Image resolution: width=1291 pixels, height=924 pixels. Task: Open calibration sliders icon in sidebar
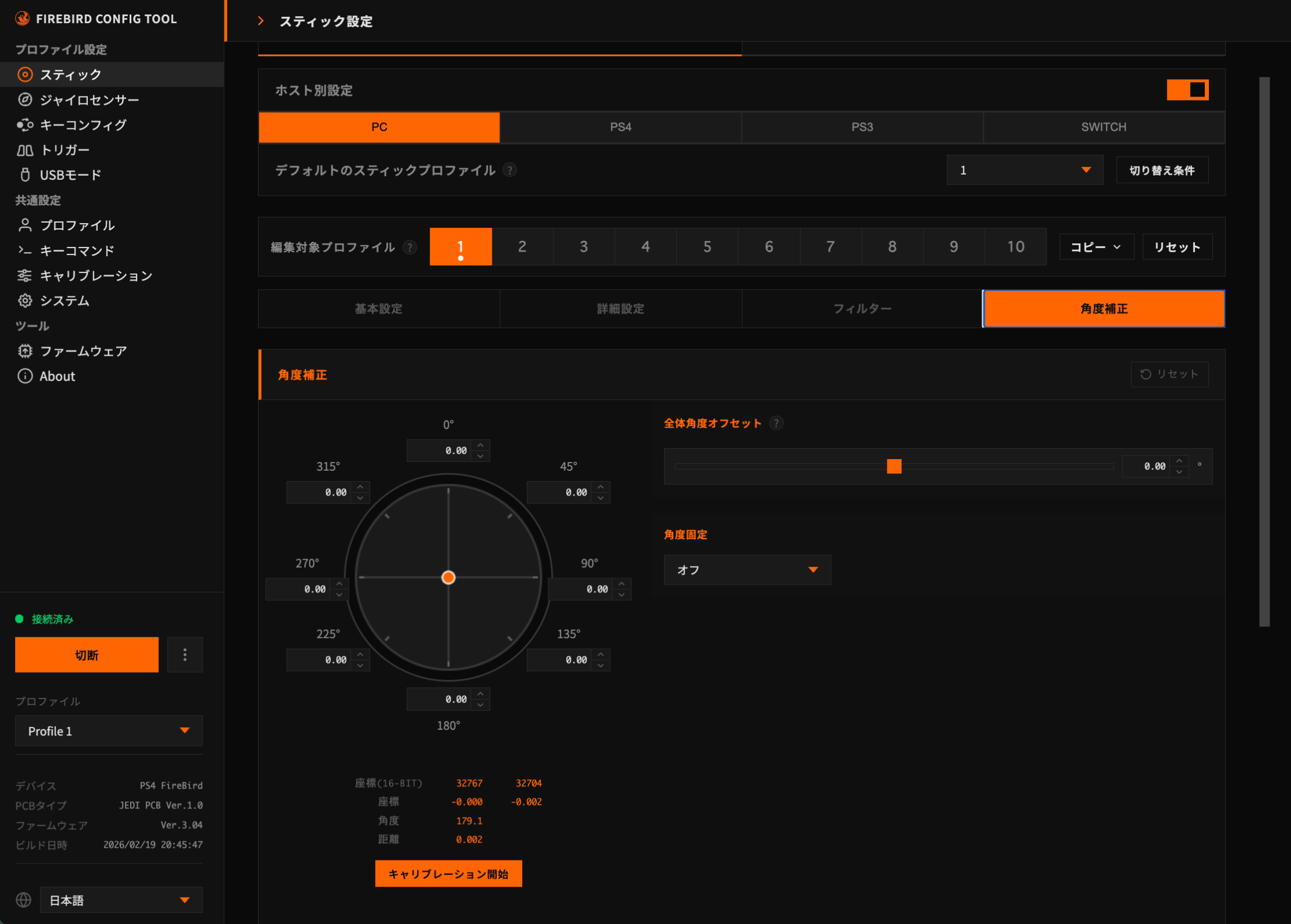pos(24,276)
